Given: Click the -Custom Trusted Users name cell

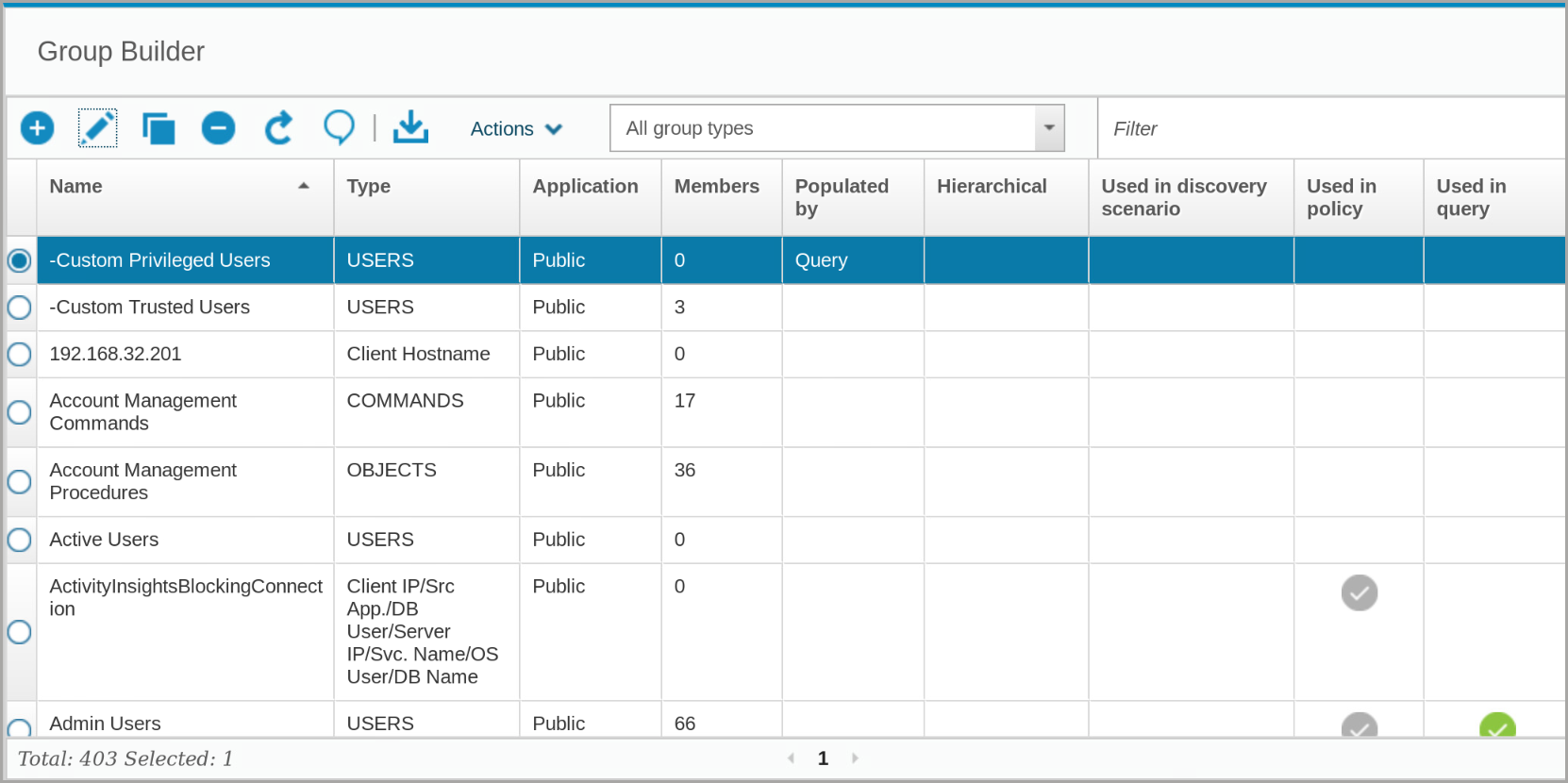Looking at the screenshot, I should tap(185, 308).
